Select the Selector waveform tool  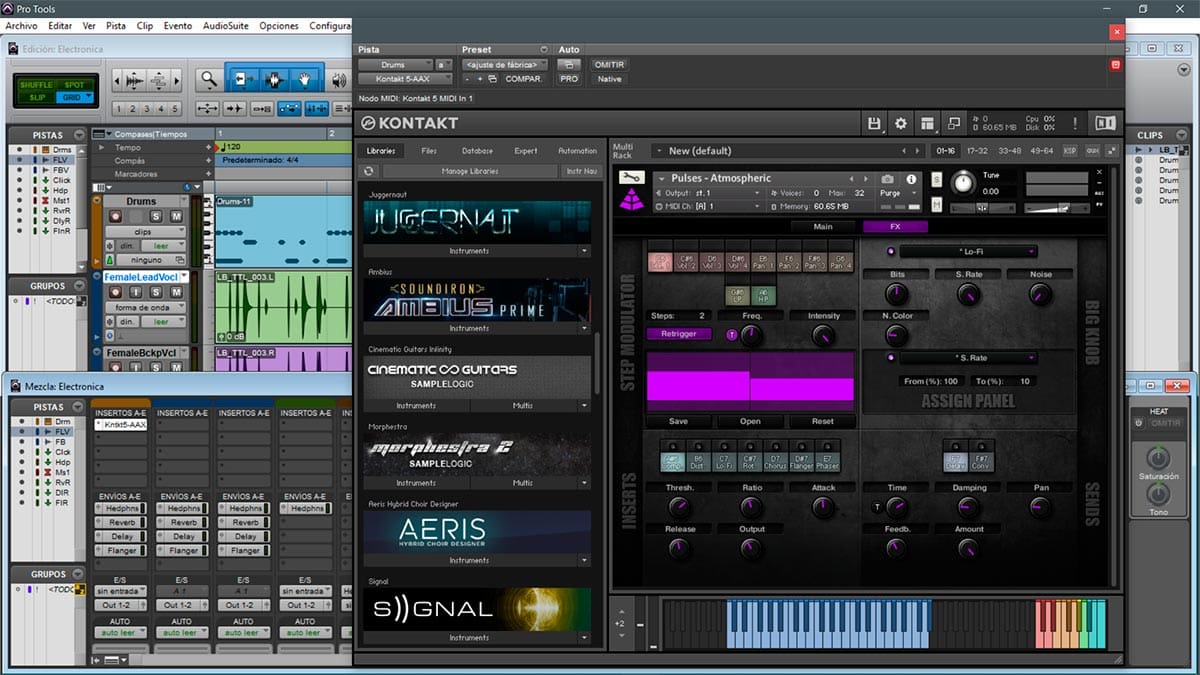(x=273, y=79)
